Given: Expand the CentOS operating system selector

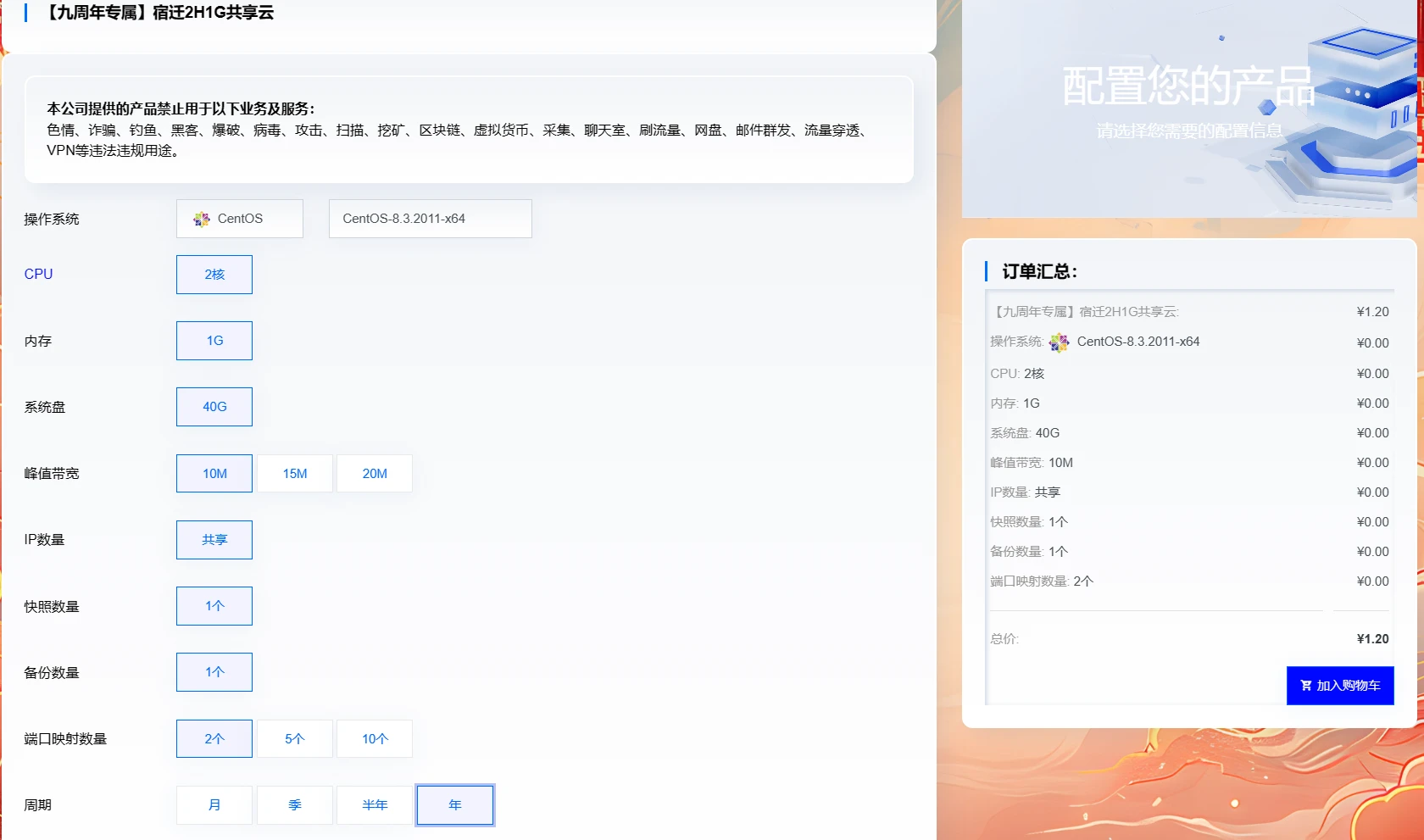Looking at the screenshot, I should [240, 219].
